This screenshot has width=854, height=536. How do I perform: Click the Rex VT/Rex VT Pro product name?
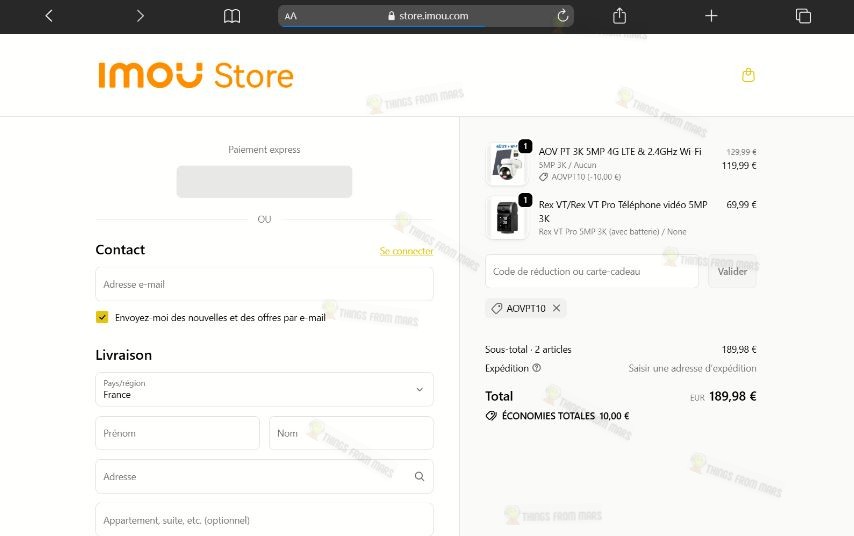pos(623,211)
